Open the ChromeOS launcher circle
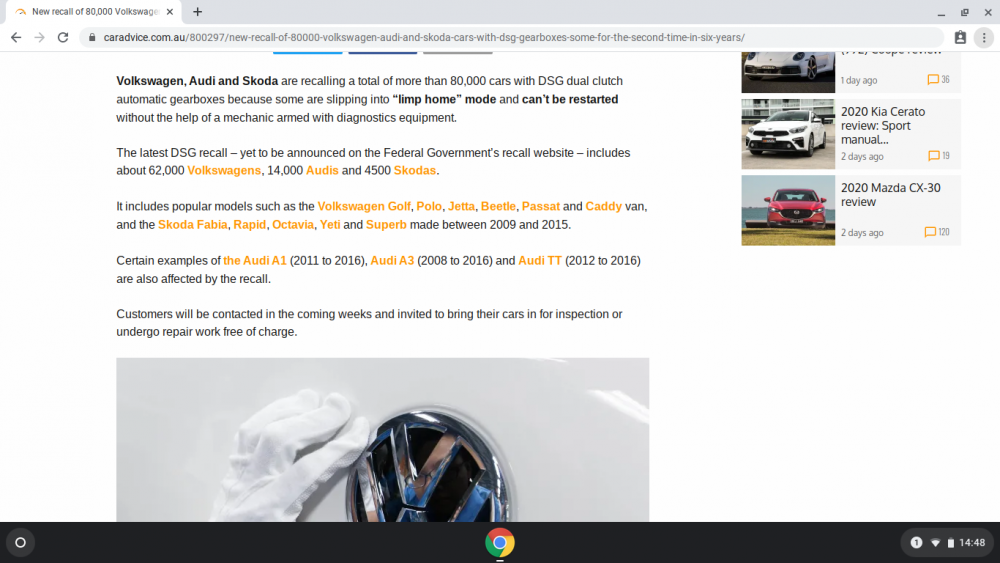1000x563 pixels. pos(20,543)
